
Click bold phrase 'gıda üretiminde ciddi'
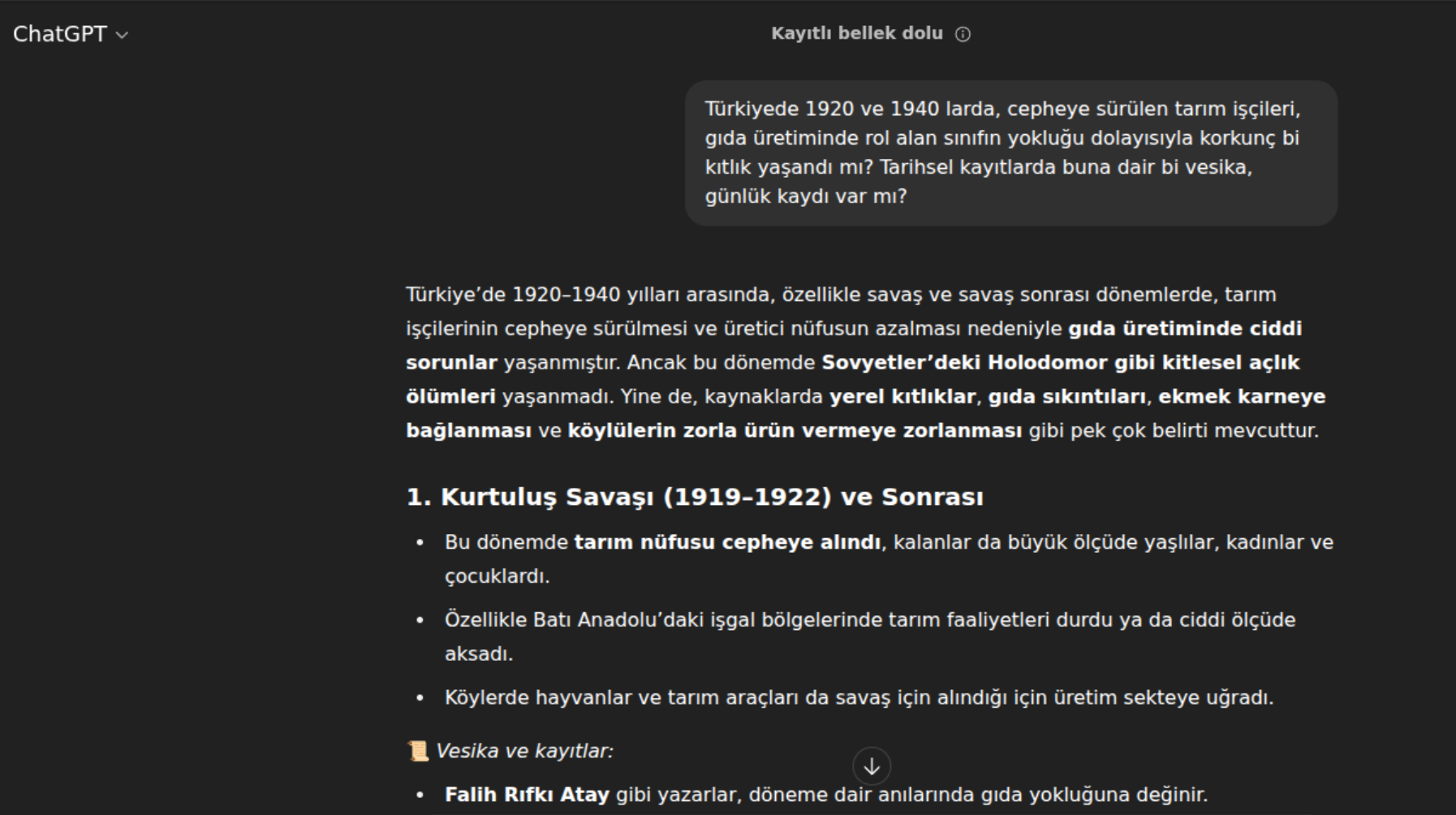pos(1184,328)
